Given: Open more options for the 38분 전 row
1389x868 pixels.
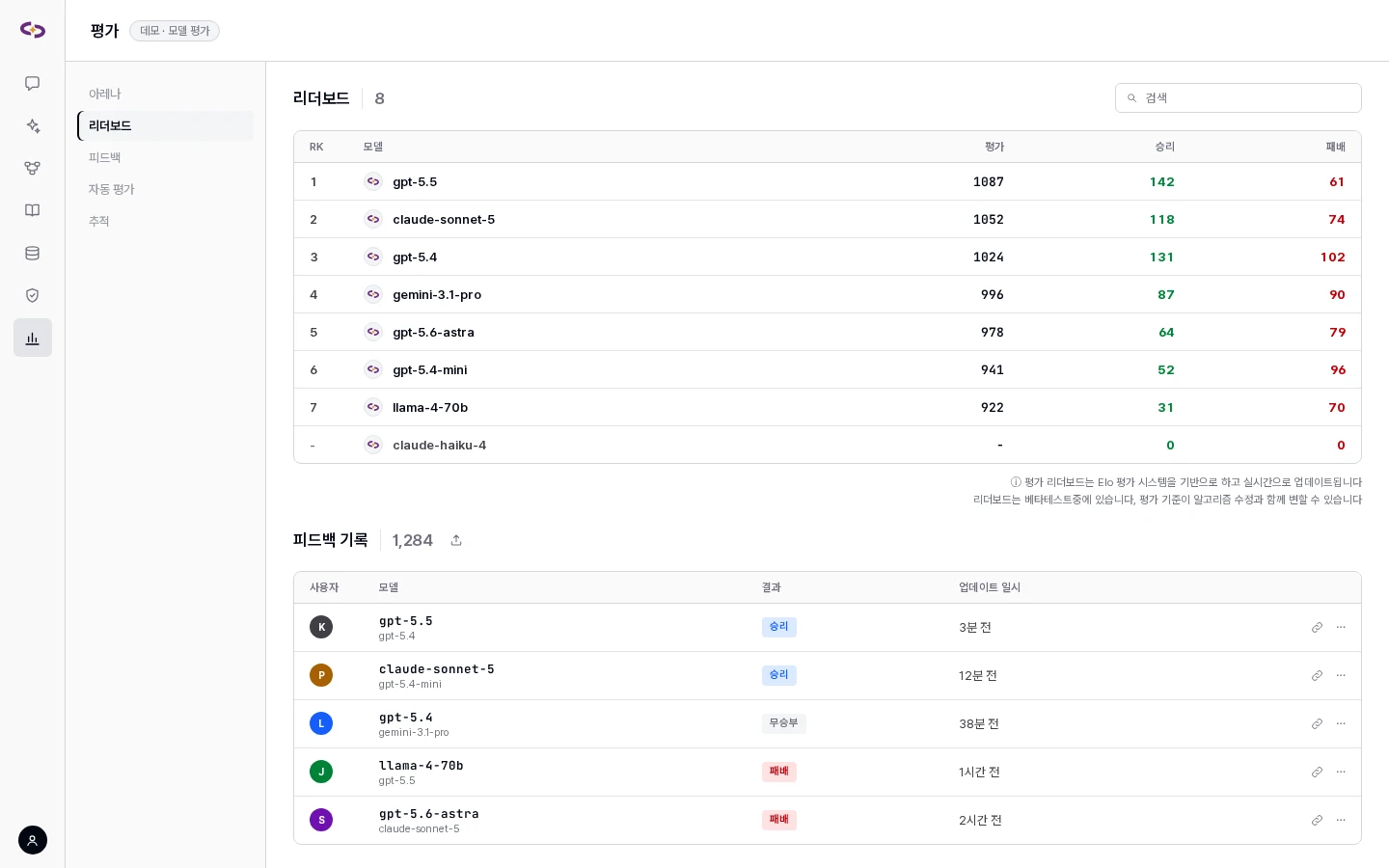Looking at the screenshot, I should click(1341, 724).
